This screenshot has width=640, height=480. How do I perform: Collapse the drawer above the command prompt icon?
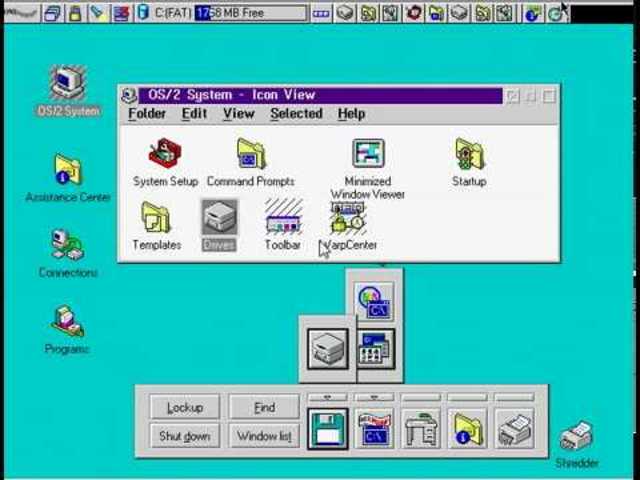pyautogui.click(x=374, y=397)
